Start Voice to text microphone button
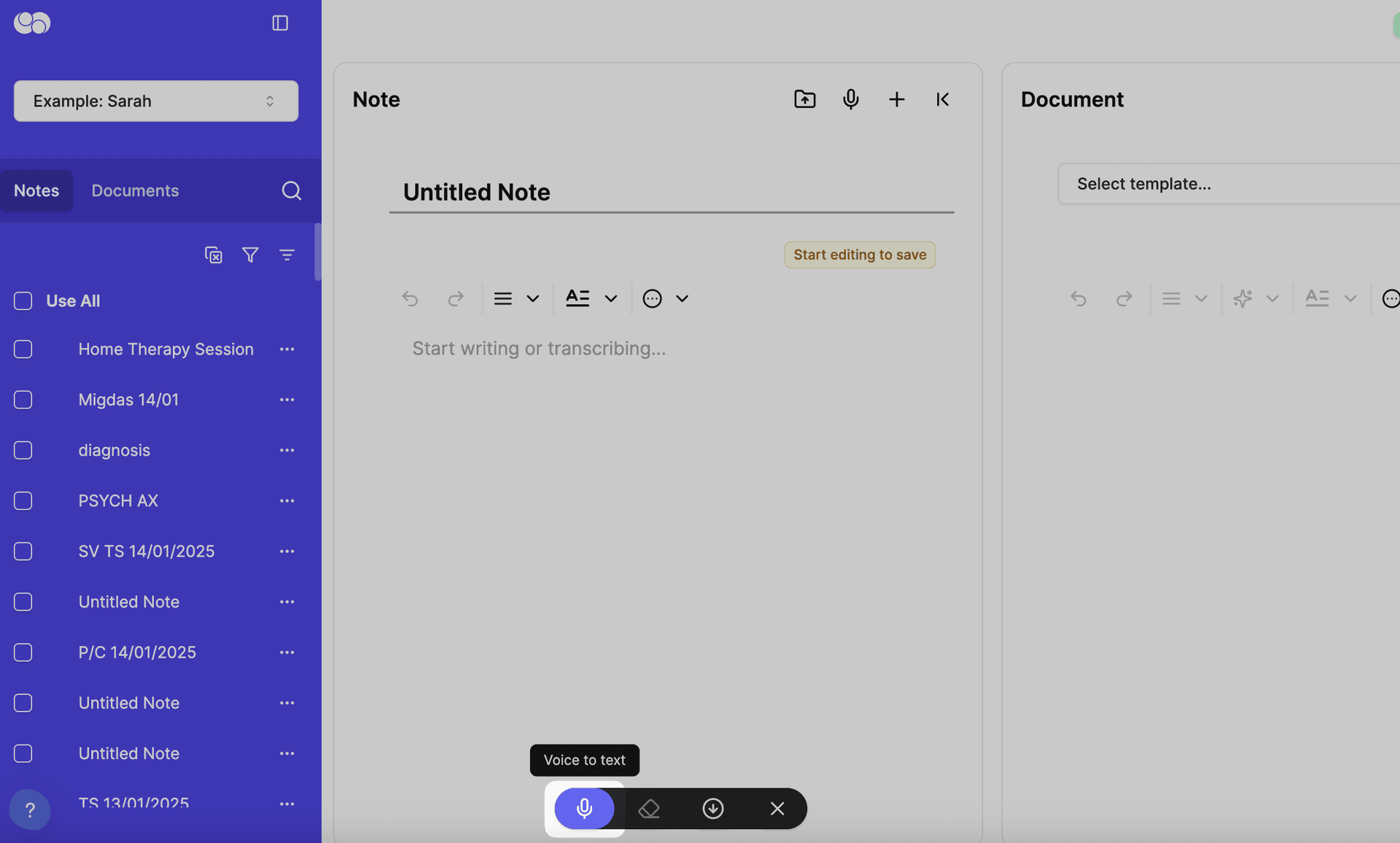1400x843 pixels. pyautogui.click(x=584, y=808)
